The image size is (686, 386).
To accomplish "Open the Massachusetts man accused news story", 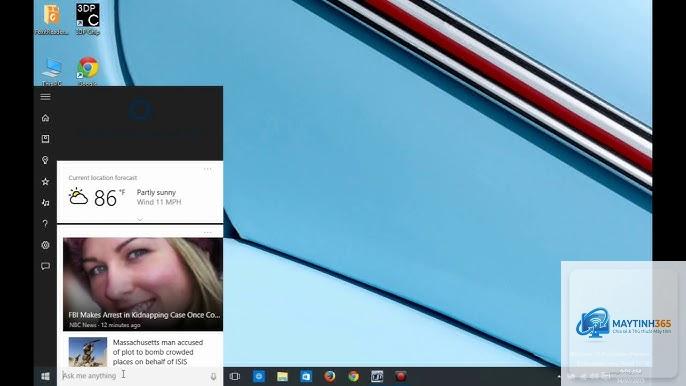I will click(x=158, y=352).
